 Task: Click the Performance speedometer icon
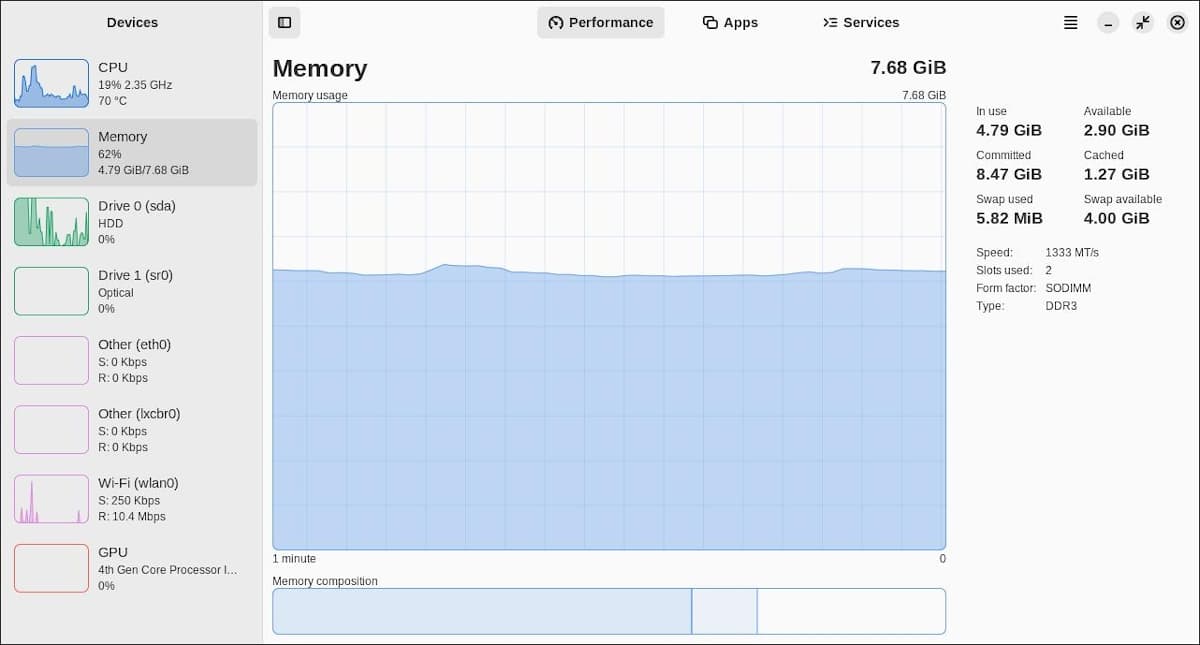(x=556, y=22)
